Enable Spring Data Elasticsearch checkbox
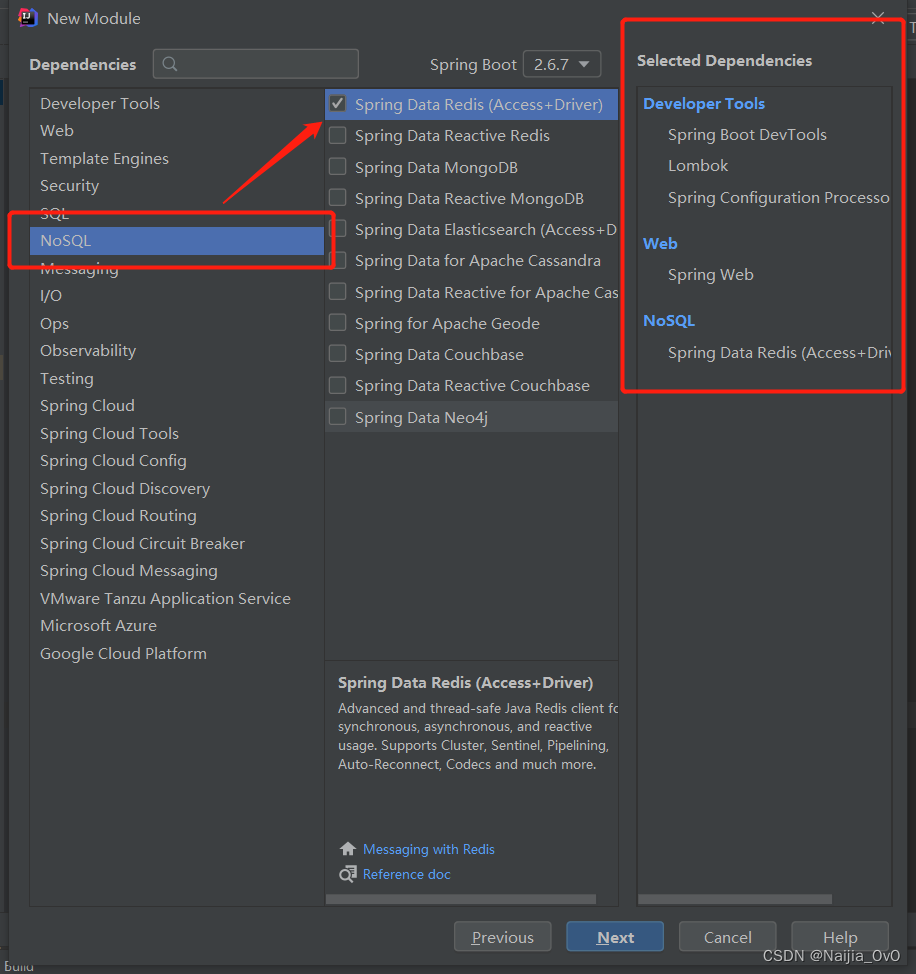 click(338, 229)
